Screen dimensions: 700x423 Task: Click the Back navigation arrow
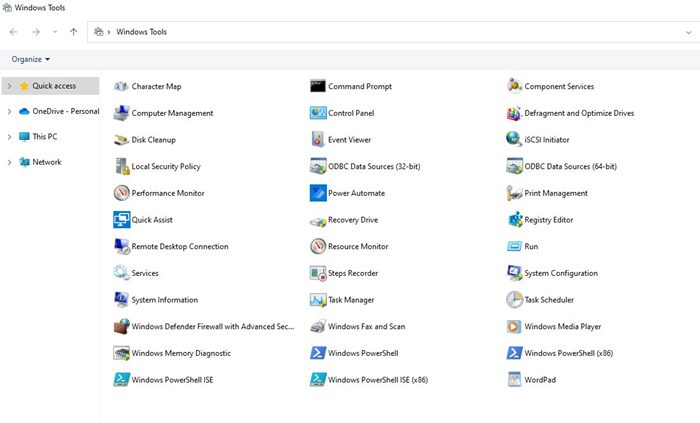(x=13, y=32)
